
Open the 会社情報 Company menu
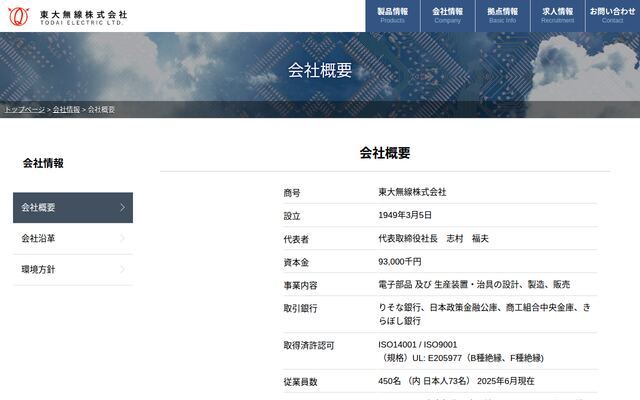pyautogui.click(x=448, y=16)
